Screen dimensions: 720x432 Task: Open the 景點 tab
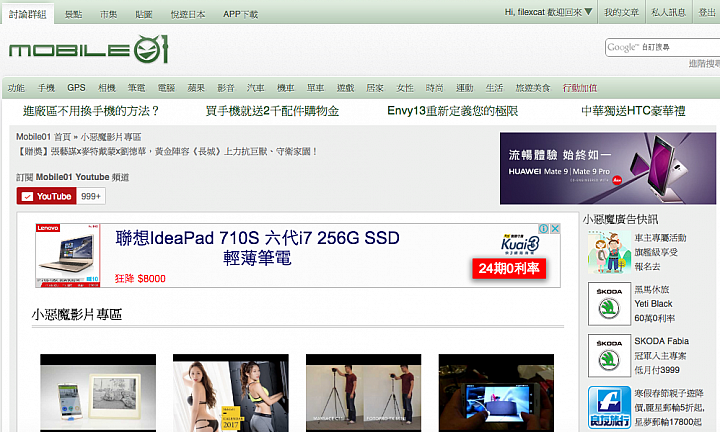(73, 14)
